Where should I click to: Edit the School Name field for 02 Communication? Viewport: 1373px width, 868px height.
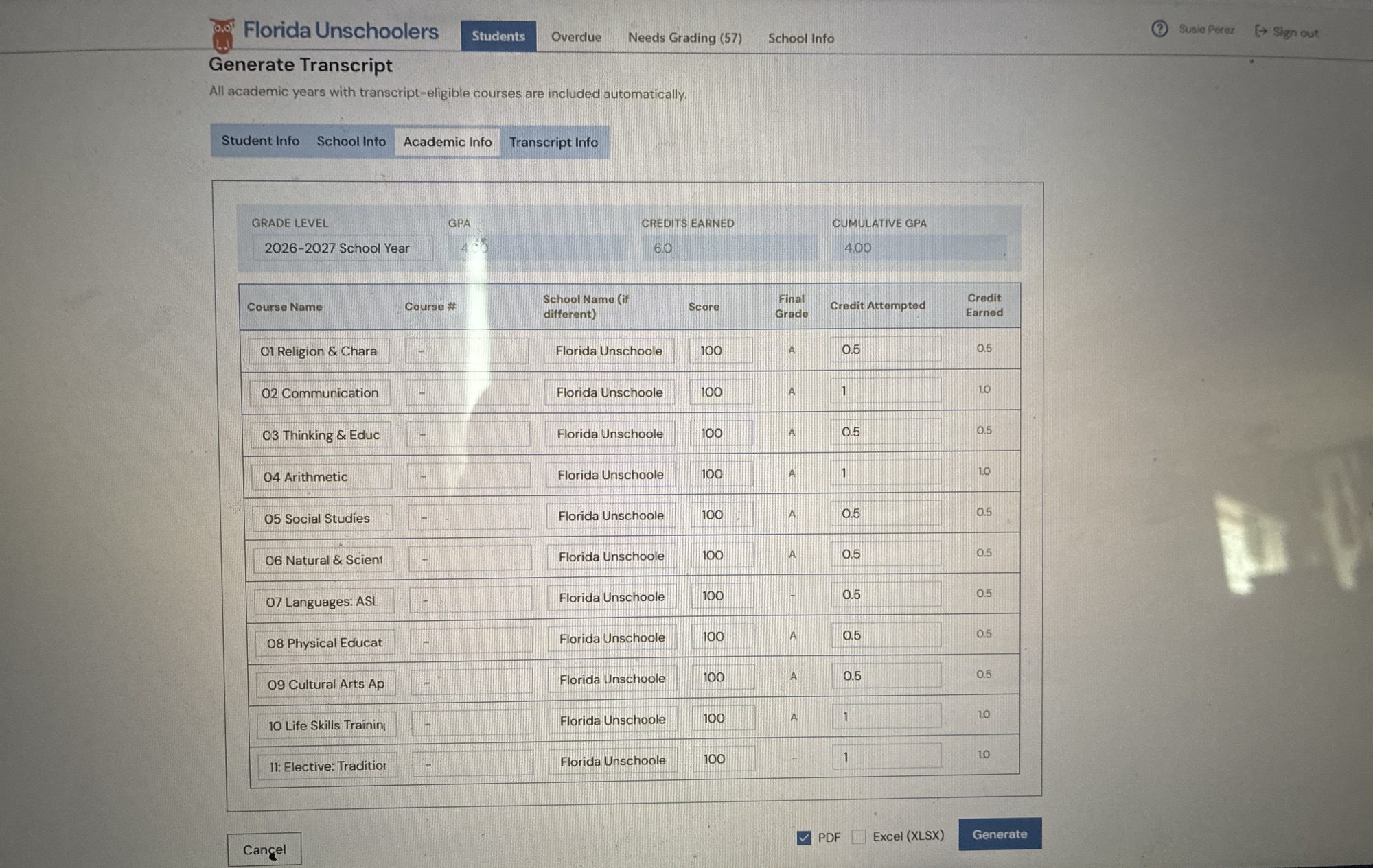610,392
